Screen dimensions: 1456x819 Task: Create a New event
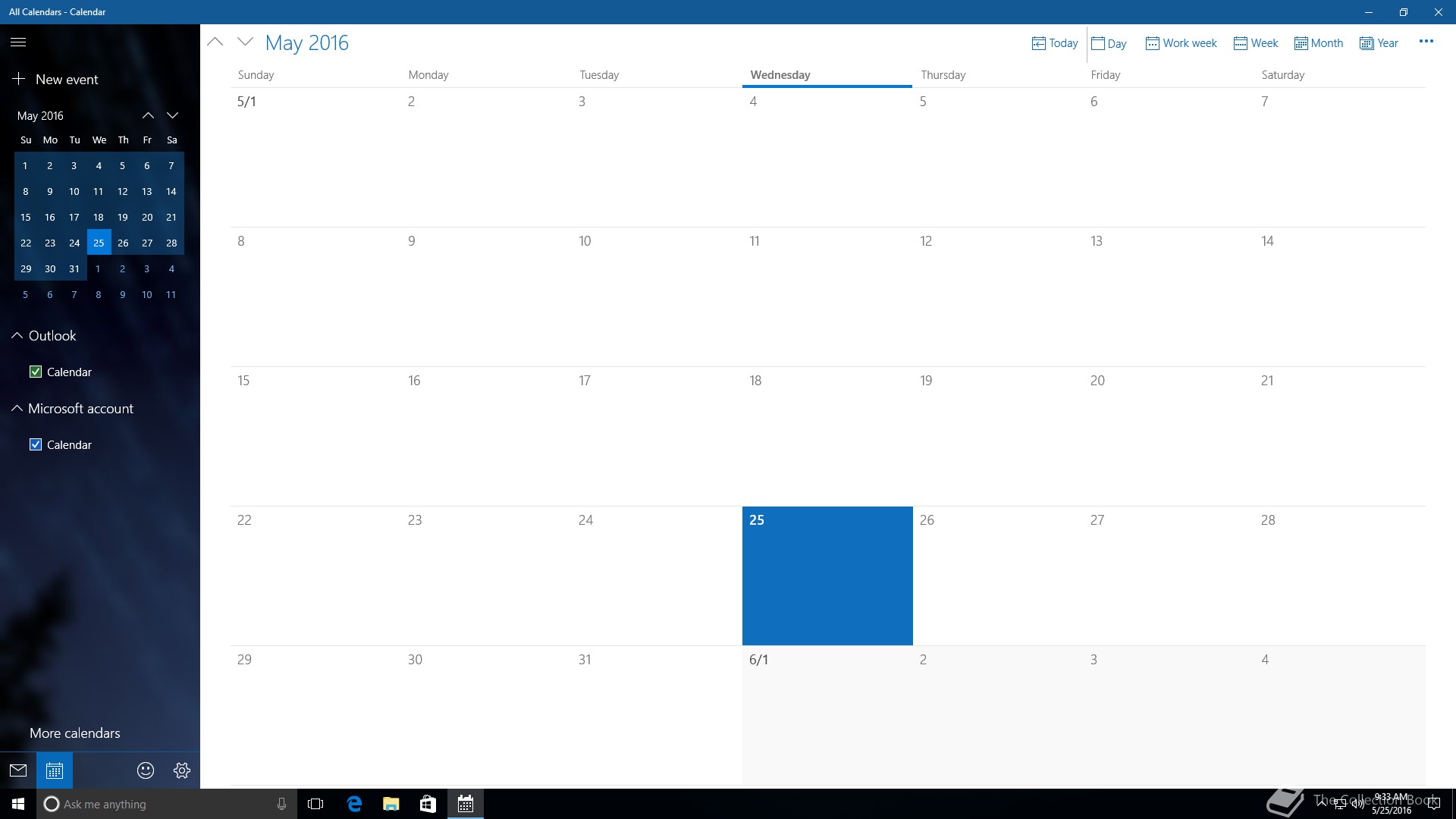coord(55,79)
